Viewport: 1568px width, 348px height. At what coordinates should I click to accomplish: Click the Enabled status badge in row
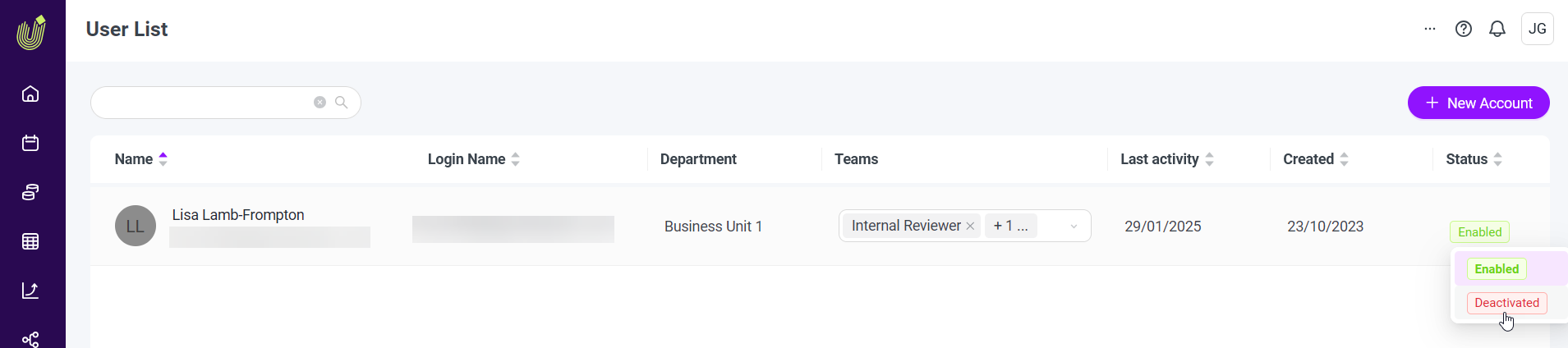(x=1479, y=232)
